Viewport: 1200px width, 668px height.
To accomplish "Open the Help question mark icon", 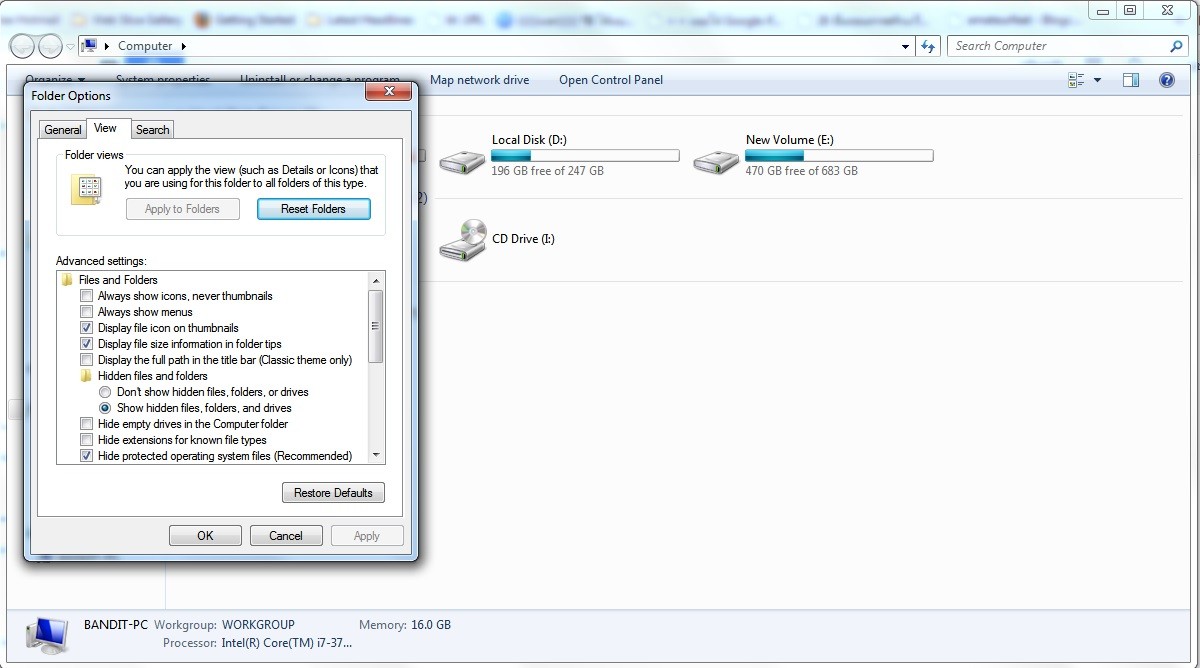I will coord(1166,80).
